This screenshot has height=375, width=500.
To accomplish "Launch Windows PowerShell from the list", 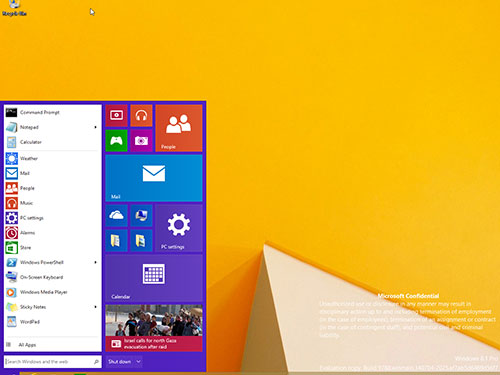I will point(53,262).
